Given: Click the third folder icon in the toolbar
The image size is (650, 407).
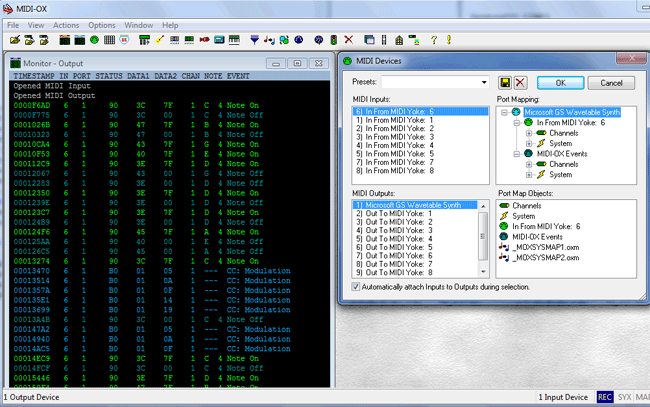Looking at the screenshot, I should (x=44, y=40).
